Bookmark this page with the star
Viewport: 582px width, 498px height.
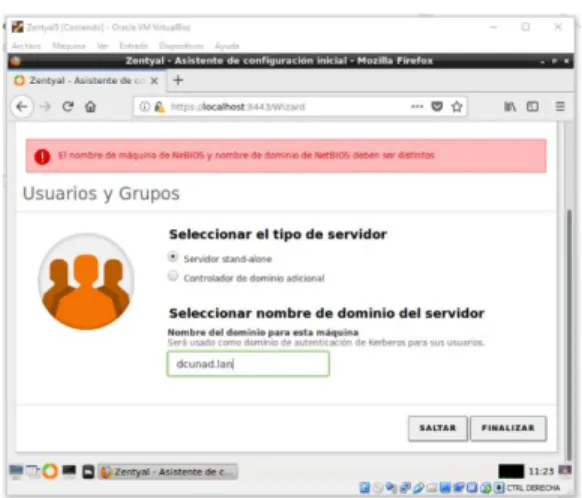tap(457, 107)
